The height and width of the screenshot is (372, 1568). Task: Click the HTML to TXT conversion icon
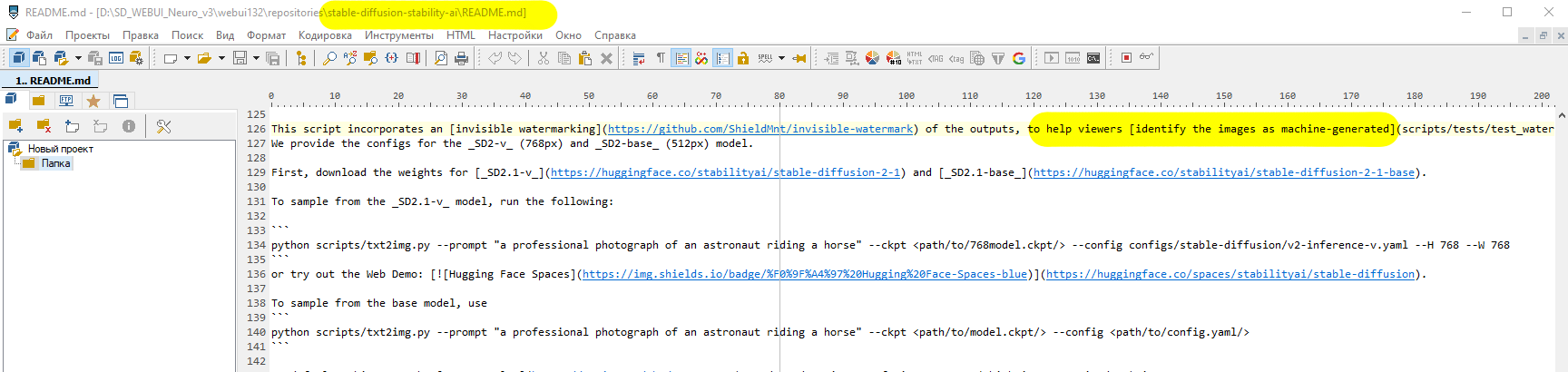914,58
